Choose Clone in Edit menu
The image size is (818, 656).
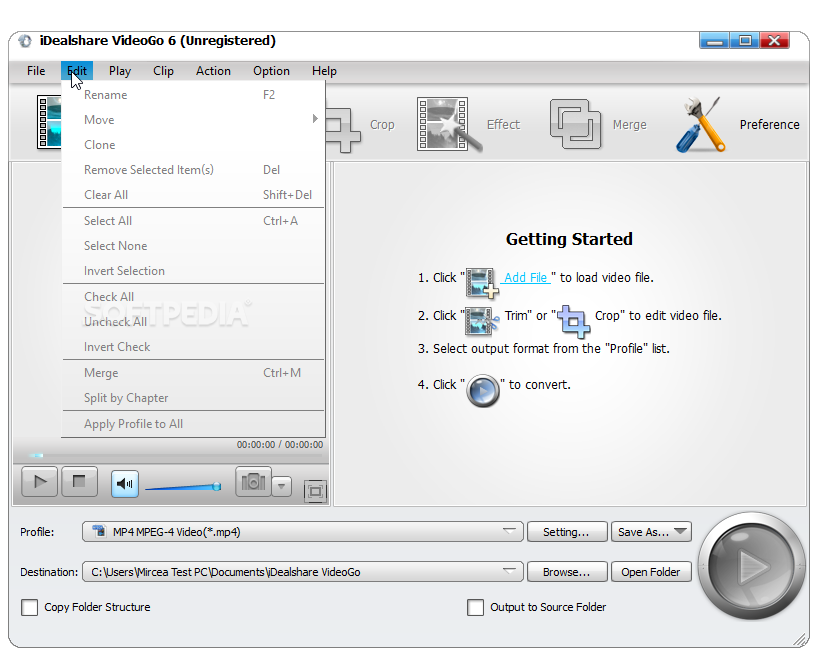pos(194,145)
